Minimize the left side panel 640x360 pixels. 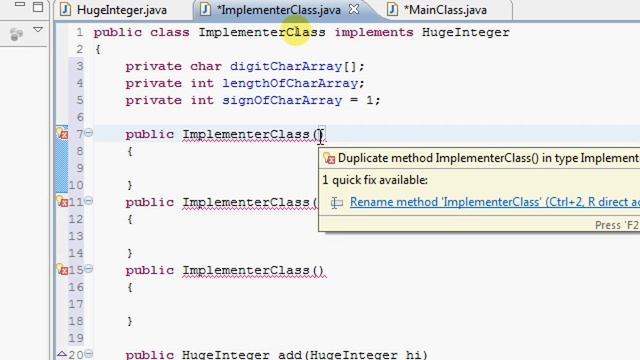pos(20,4)
